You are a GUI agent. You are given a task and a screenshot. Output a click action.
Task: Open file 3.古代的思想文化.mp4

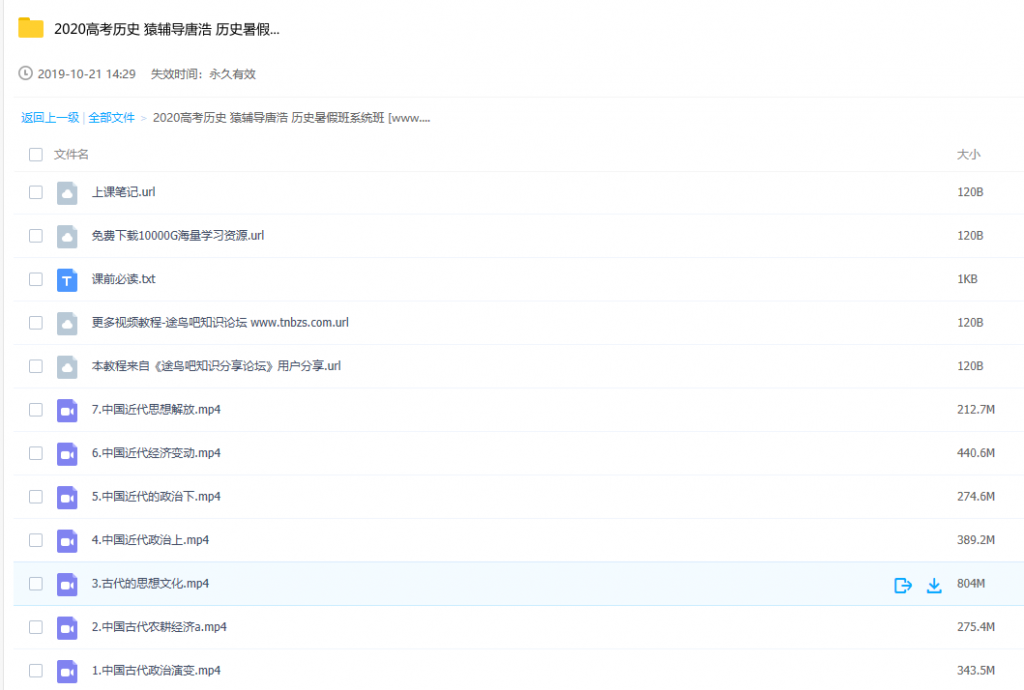click(150, 584)
